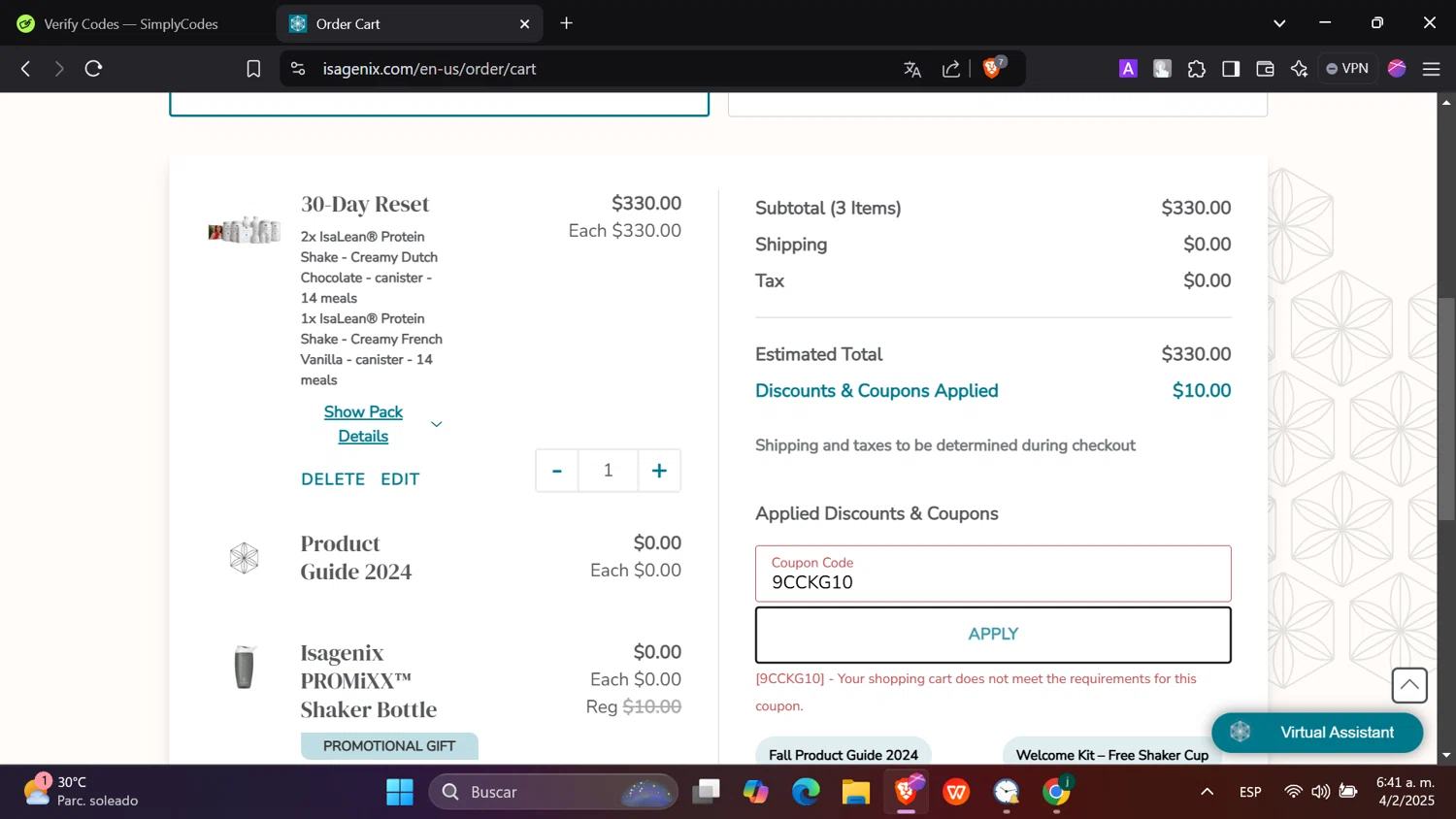1456x819 pixels.
Task: Click the PROMOTIONAL GIFT badge
Action: click(389, 746)
